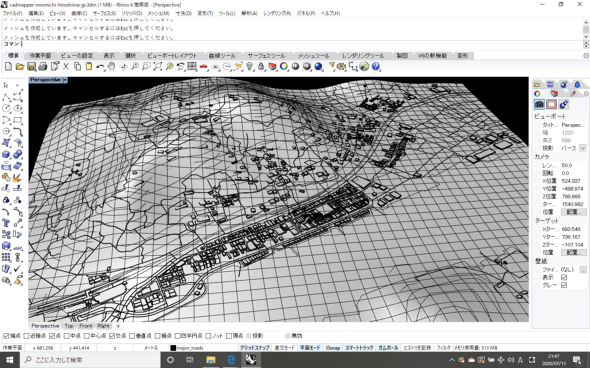Click the light bulb hide objects icon
Image resolution: width=590 pixels, height=368 pixels.
[249, 67]
